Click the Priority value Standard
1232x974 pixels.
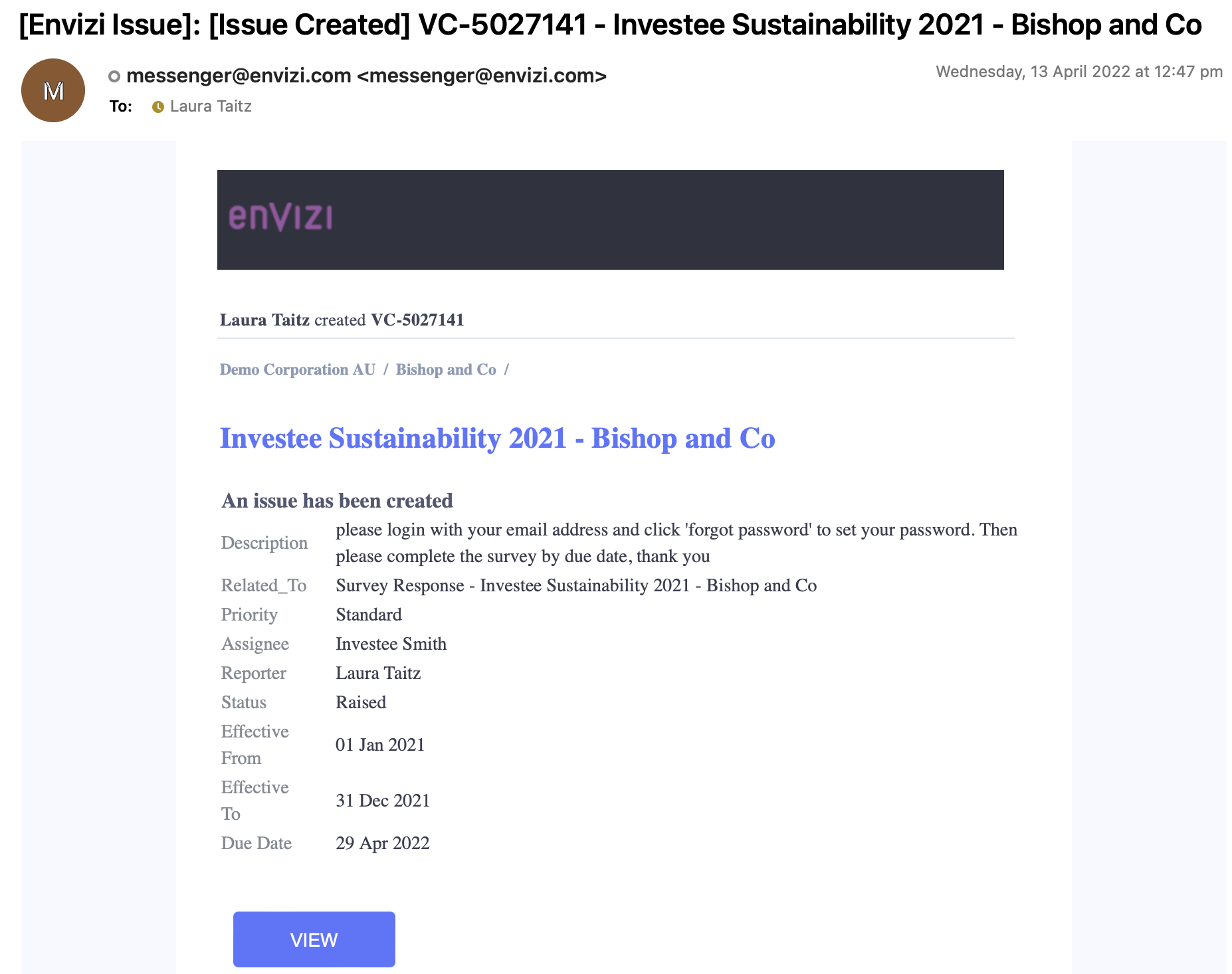point(369,615)
